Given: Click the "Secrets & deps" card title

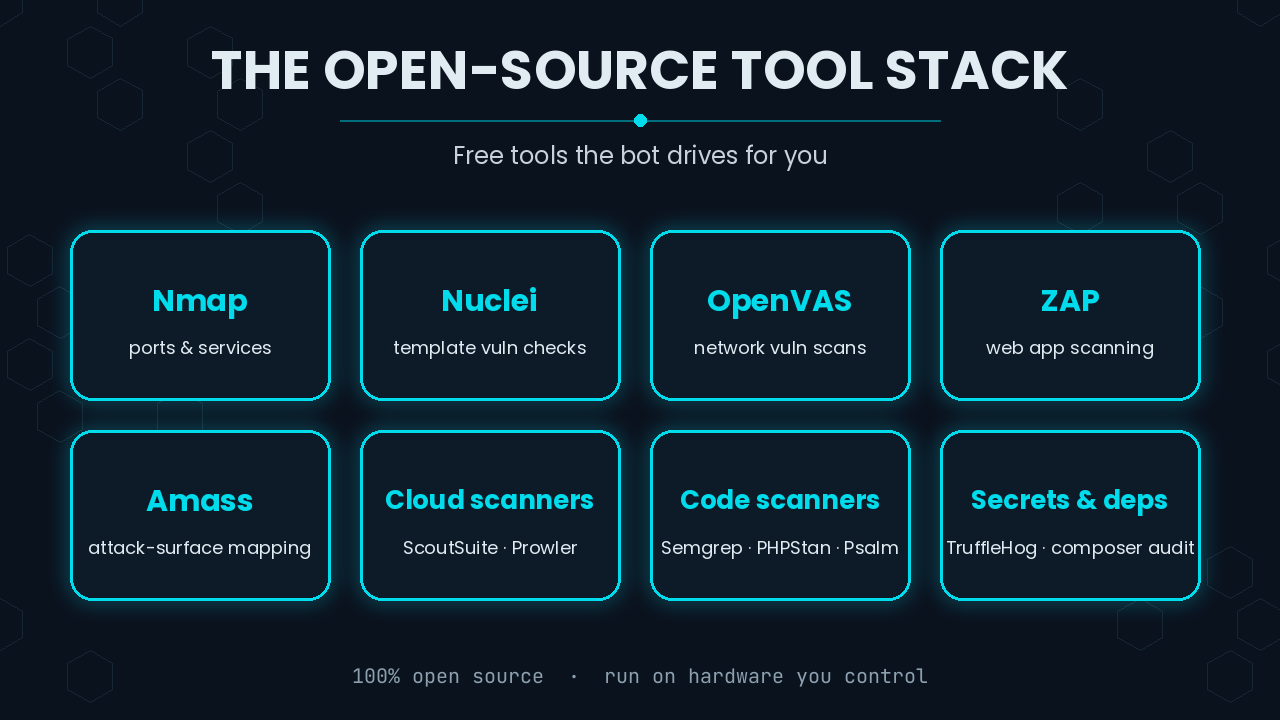Looking at the screenshot, I should tap(1070, 500).
